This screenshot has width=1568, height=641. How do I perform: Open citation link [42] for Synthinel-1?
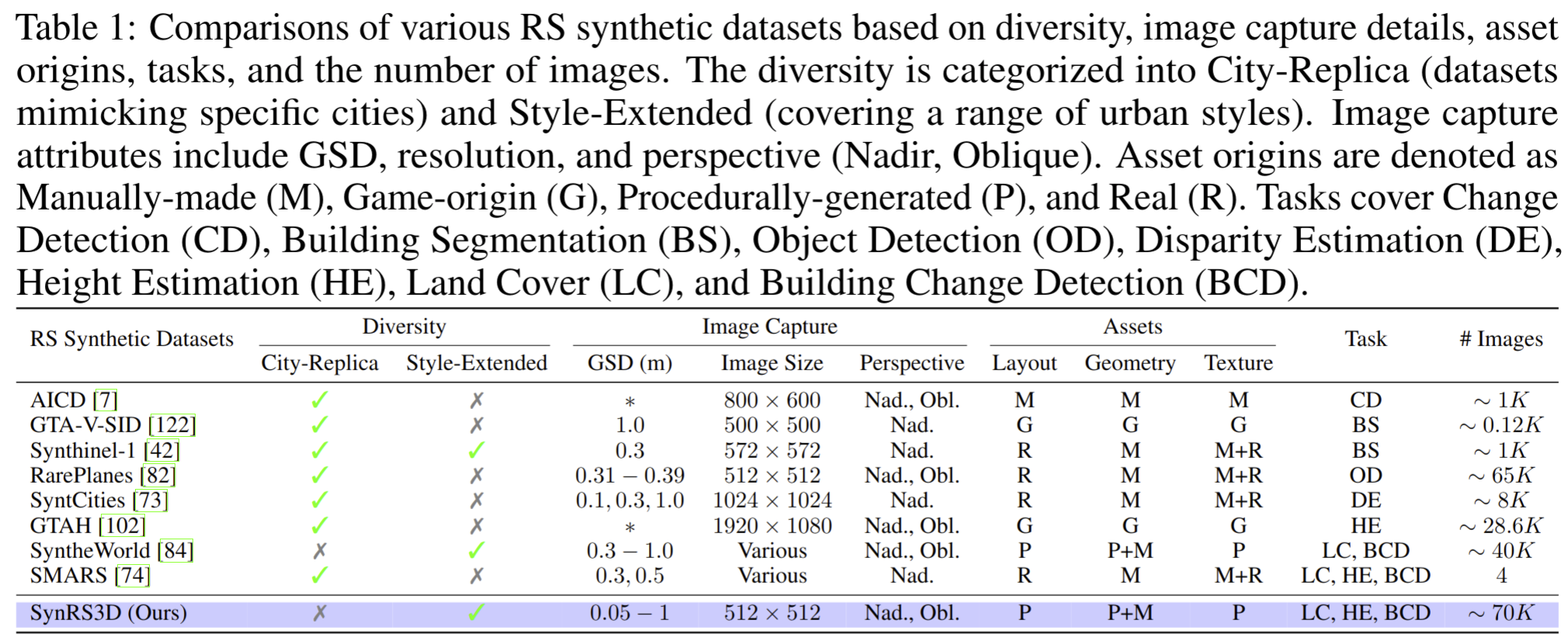(161, 450)
